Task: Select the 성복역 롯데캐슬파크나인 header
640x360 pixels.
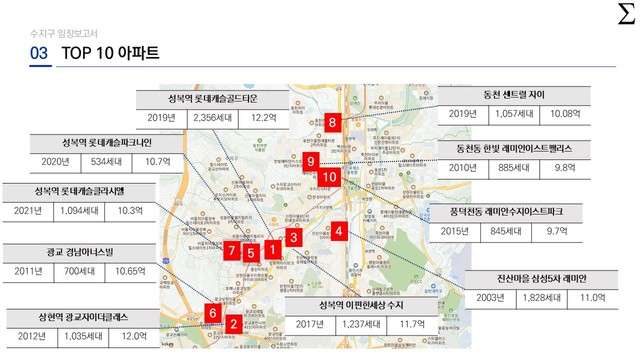Action: 106,143
